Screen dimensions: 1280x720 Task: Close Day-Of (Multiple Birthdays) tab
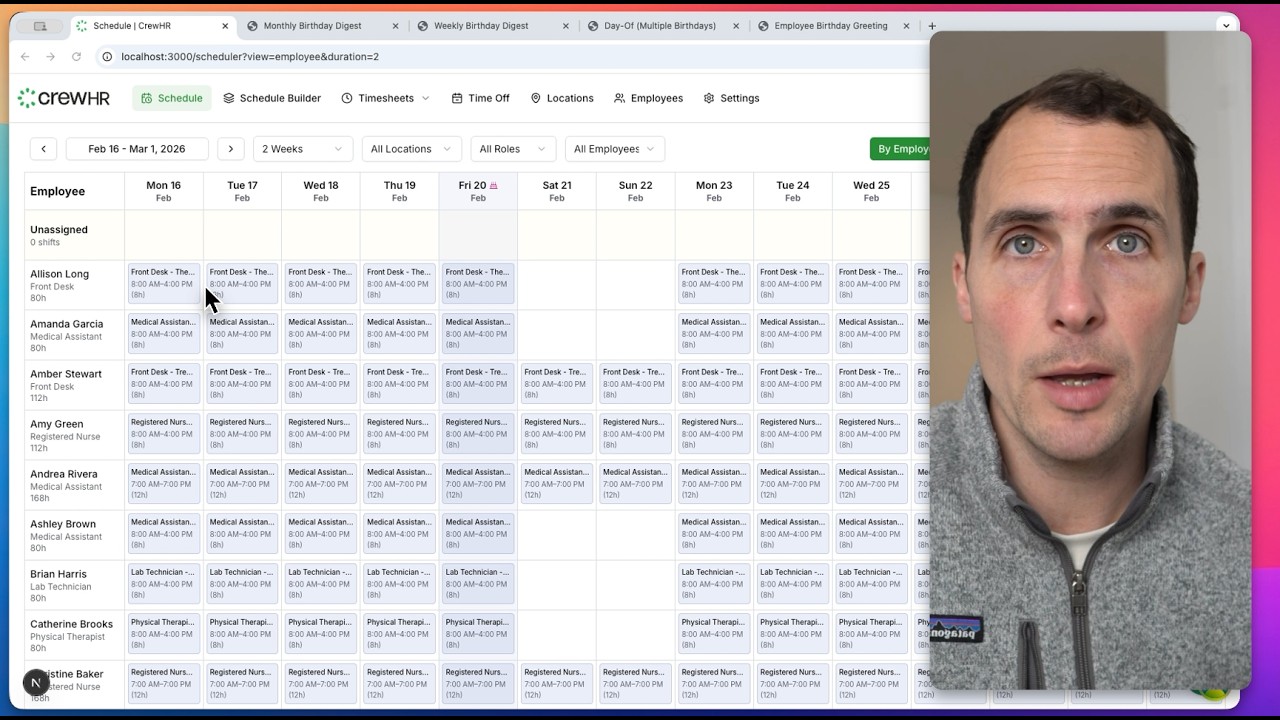coord(738,26)
